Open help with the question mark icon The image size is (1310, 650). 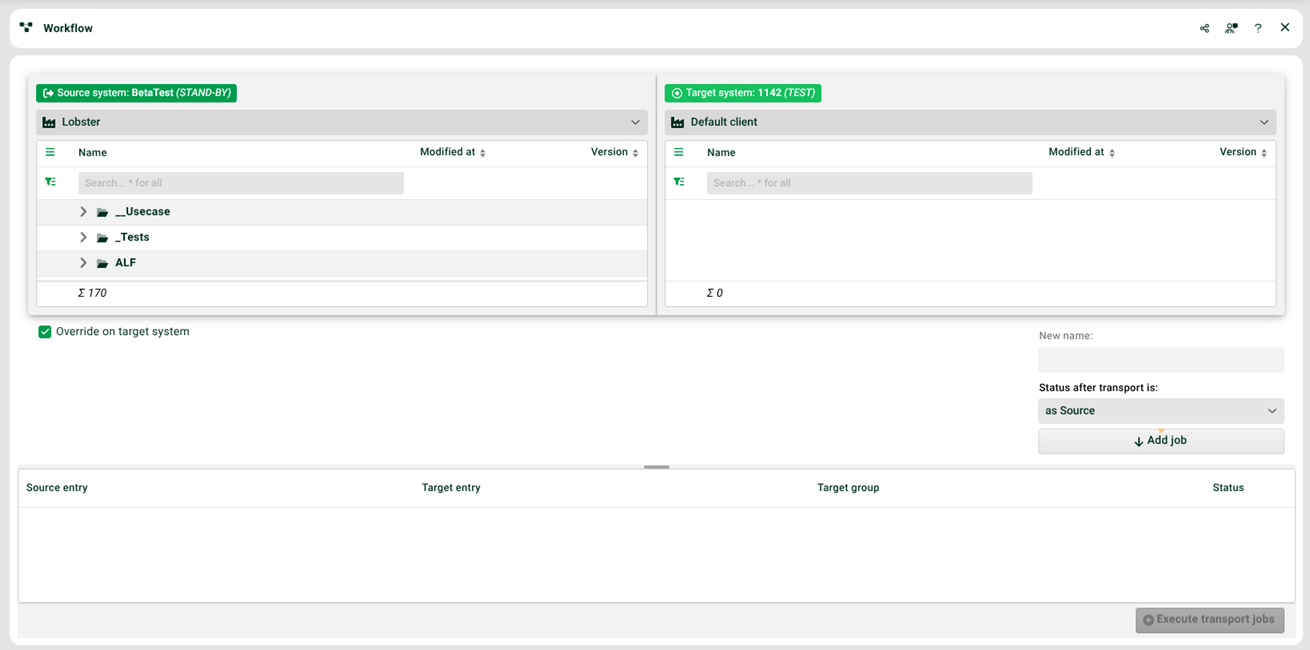1258,28
